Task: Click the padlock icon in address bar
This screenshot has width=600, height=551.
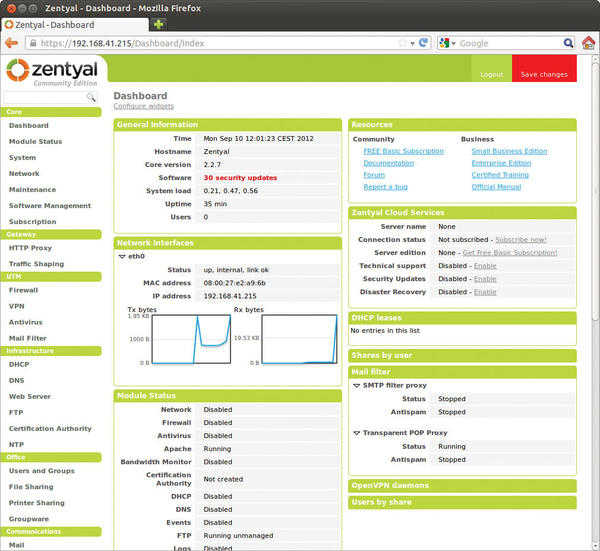Action: point(33,43)
